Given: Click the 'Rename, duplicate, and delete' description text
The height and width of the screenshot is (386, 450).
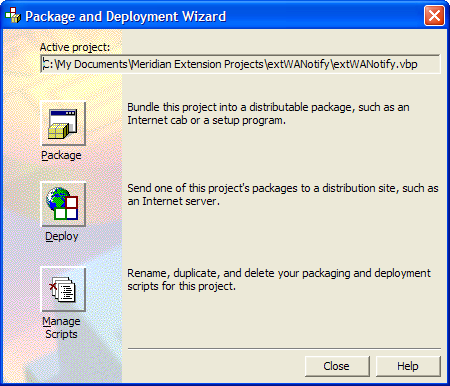Looking at the screenshot, I should click(279, 279).
